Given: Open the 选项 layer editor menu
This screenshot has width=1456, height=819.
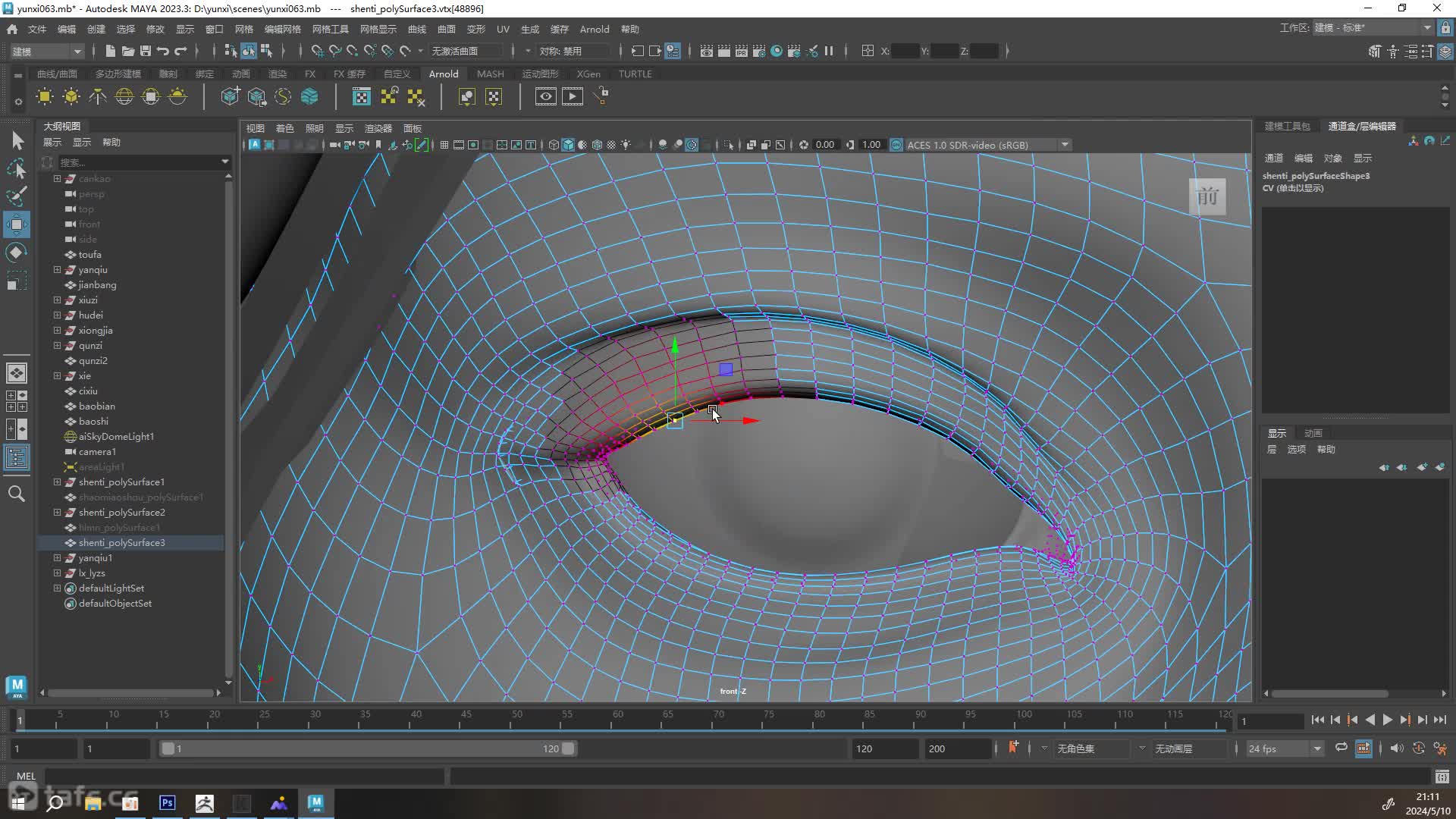Looking at the screenshot, I should (x=1296, y=449).
